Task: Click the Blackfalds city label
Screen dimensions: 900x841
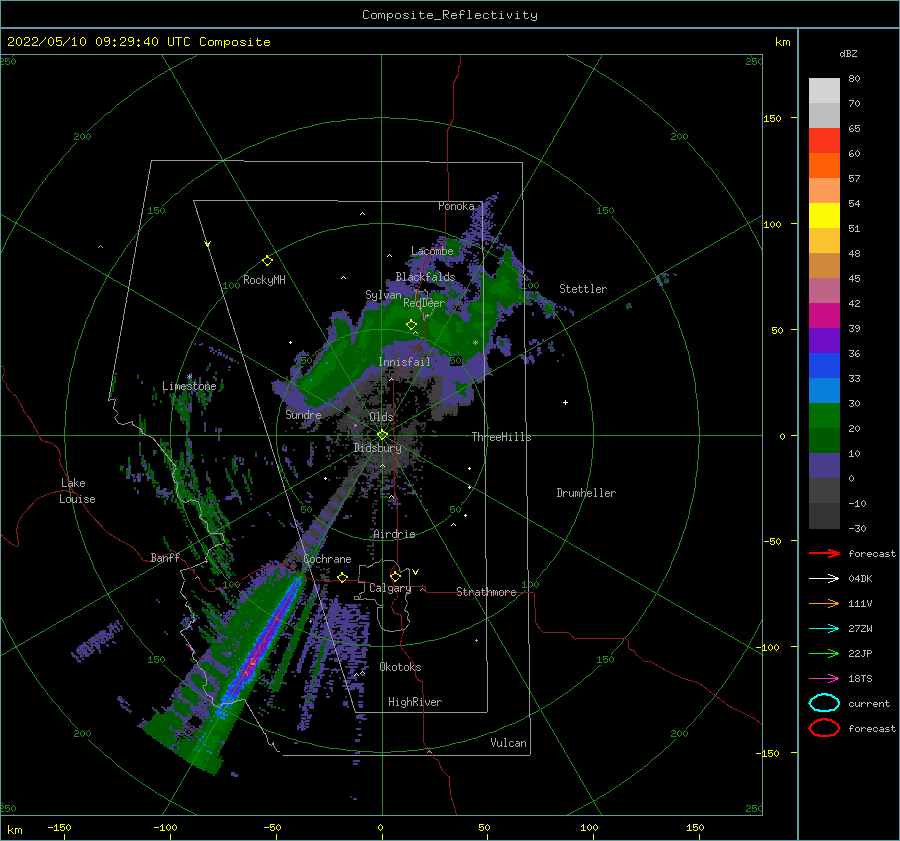Action: 425,277
